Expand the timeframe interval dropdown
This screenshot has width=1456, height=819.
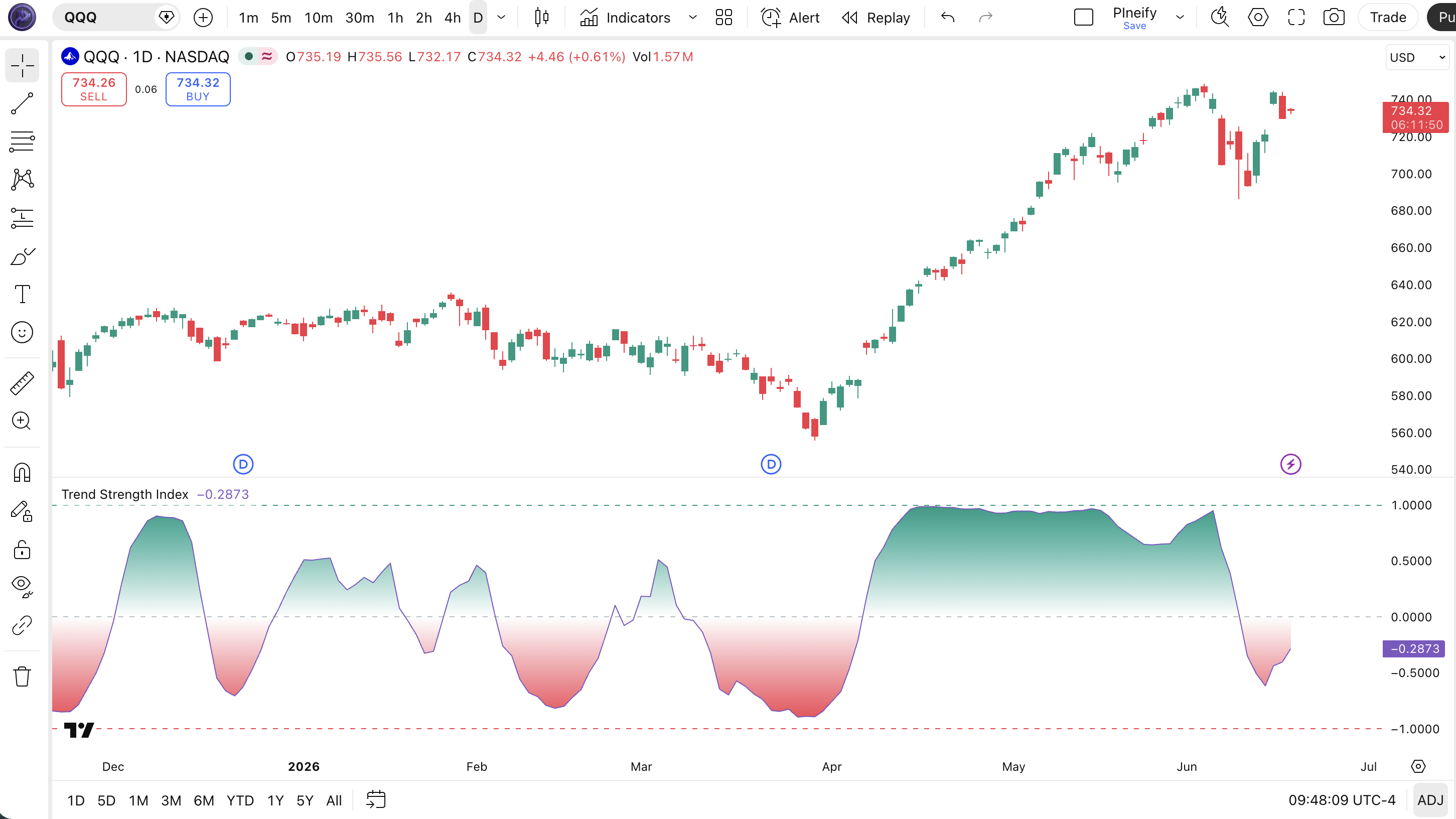[x=501, y=18]
